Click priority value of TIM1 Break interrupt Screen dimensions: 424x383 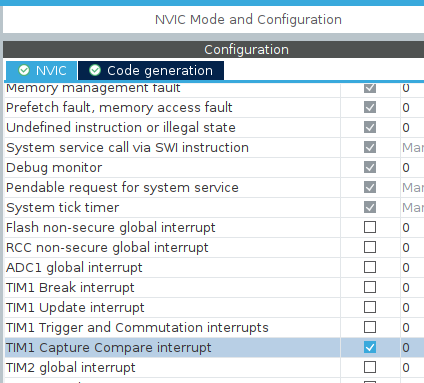tap(406, 288)
